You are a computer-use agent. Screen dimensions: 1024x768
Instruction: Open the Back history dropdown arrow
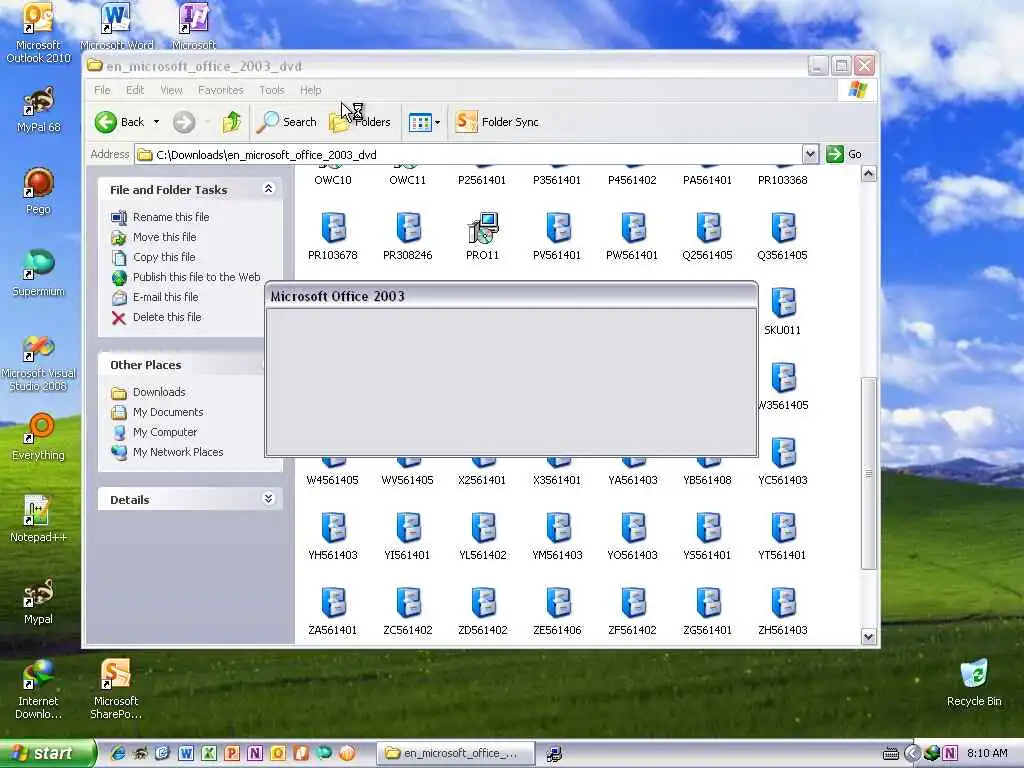[x=156, y=122]
